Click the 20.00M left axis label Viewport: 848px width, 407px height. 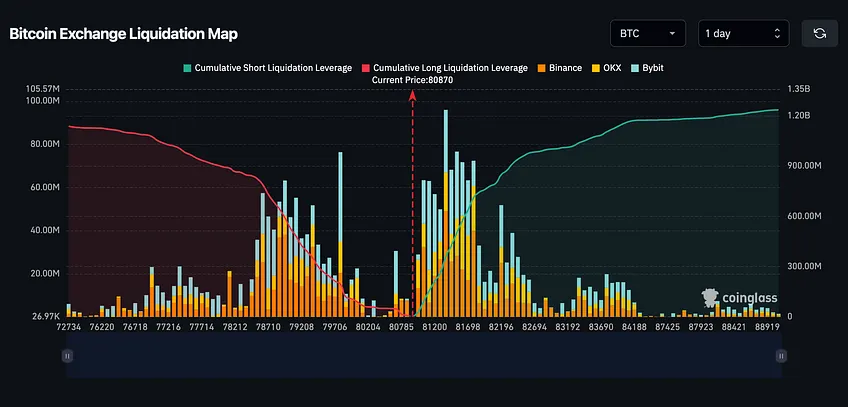click(x=44, y=274)
